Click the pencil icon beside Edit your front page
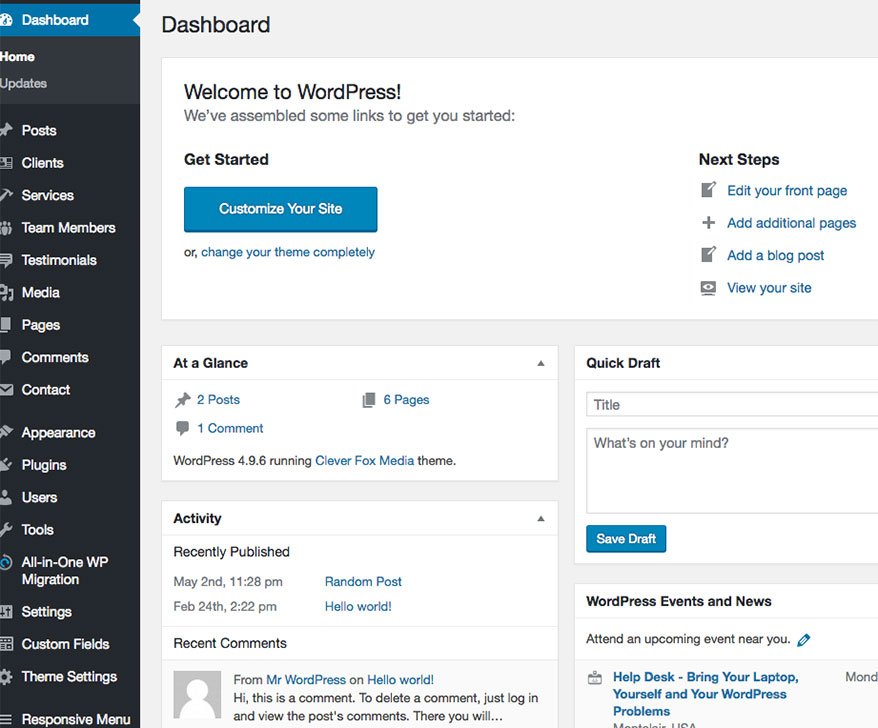The image size is (878, 728). pyautogui.click(x=708, y=190)
